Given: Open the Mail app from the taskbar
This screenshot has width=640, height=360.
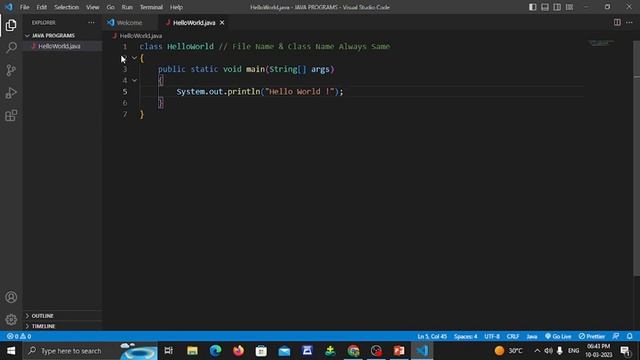Looking at the screenshot, I should coord(284,351).
